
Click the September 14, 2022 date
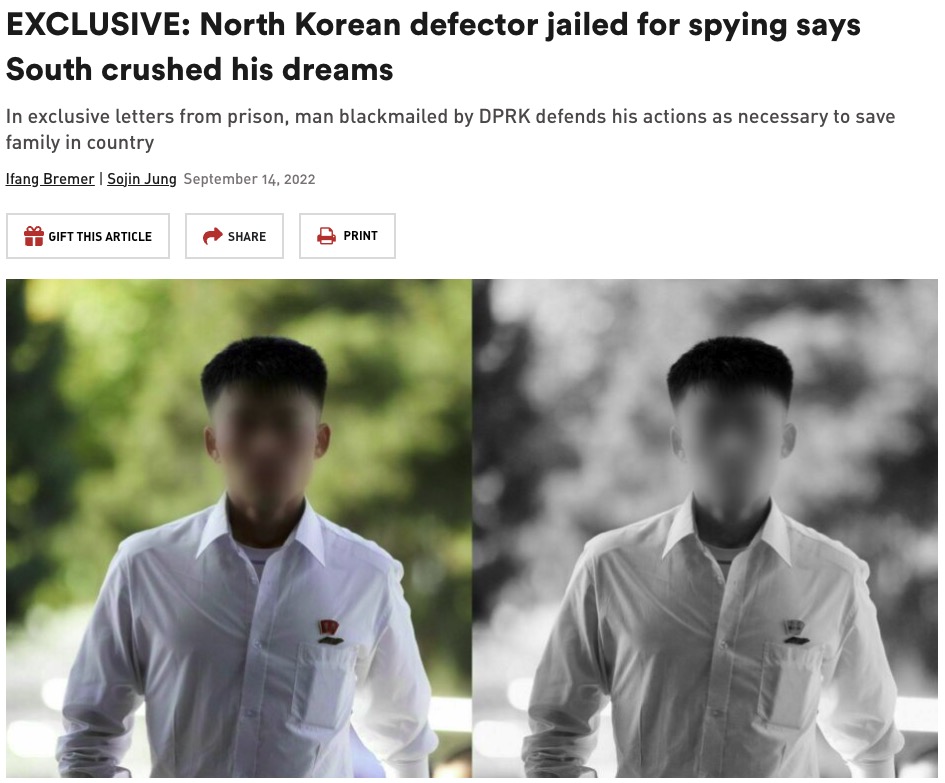pos(250,179)
